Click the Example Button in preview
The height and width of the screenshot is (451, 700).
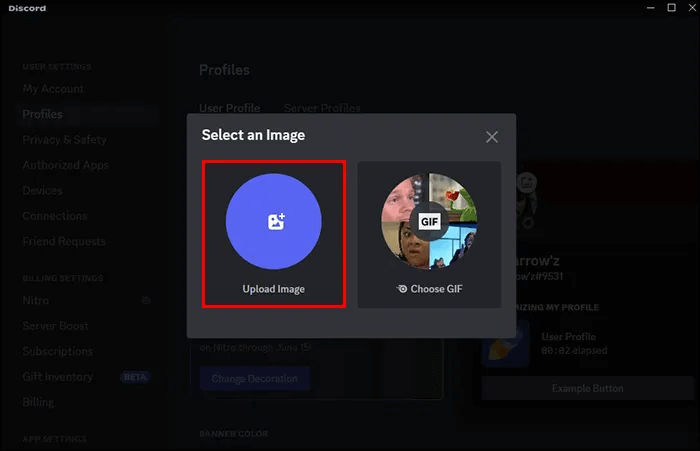pyautogui.click(x=588, y=388)
